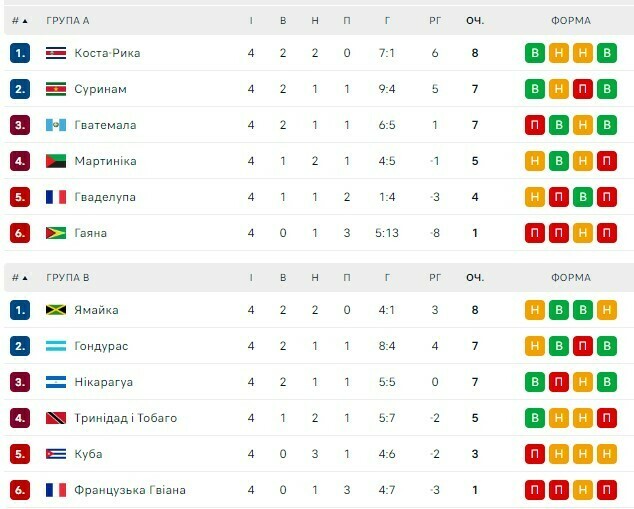
Task: Click the РГ header in Група B
Action: coord(435,277)
